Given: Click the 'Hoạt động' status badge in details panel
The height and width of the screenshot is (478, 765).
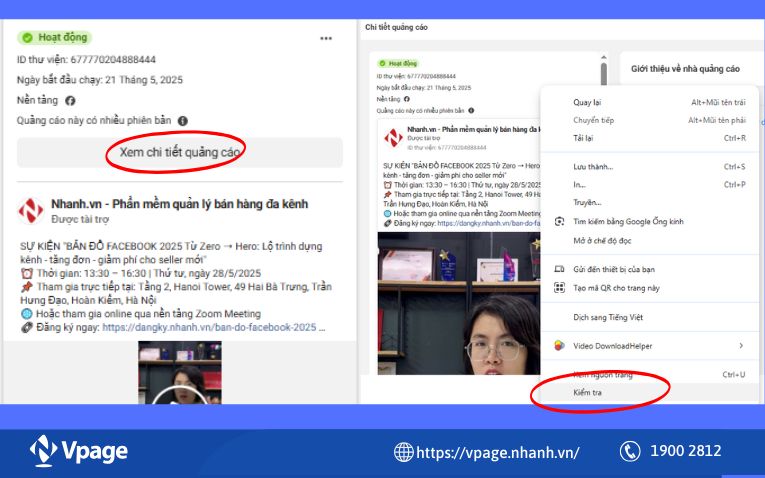Looking at the screenshot, I should pyautogui.click(x=398, y=63).
